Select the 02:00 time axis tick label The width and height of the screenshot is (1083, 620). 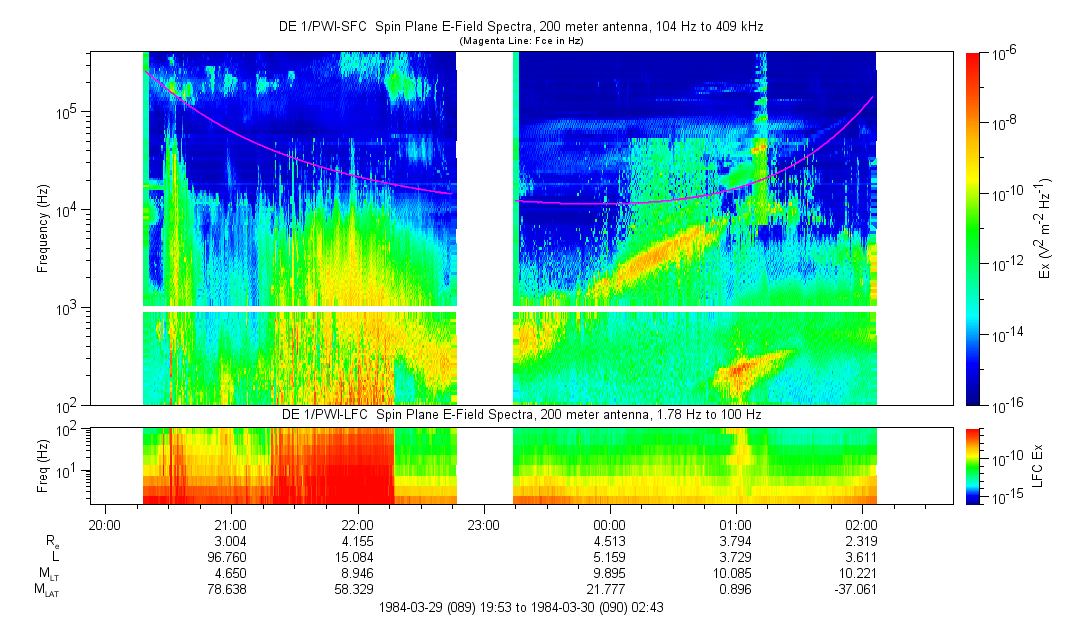(862, 524)
